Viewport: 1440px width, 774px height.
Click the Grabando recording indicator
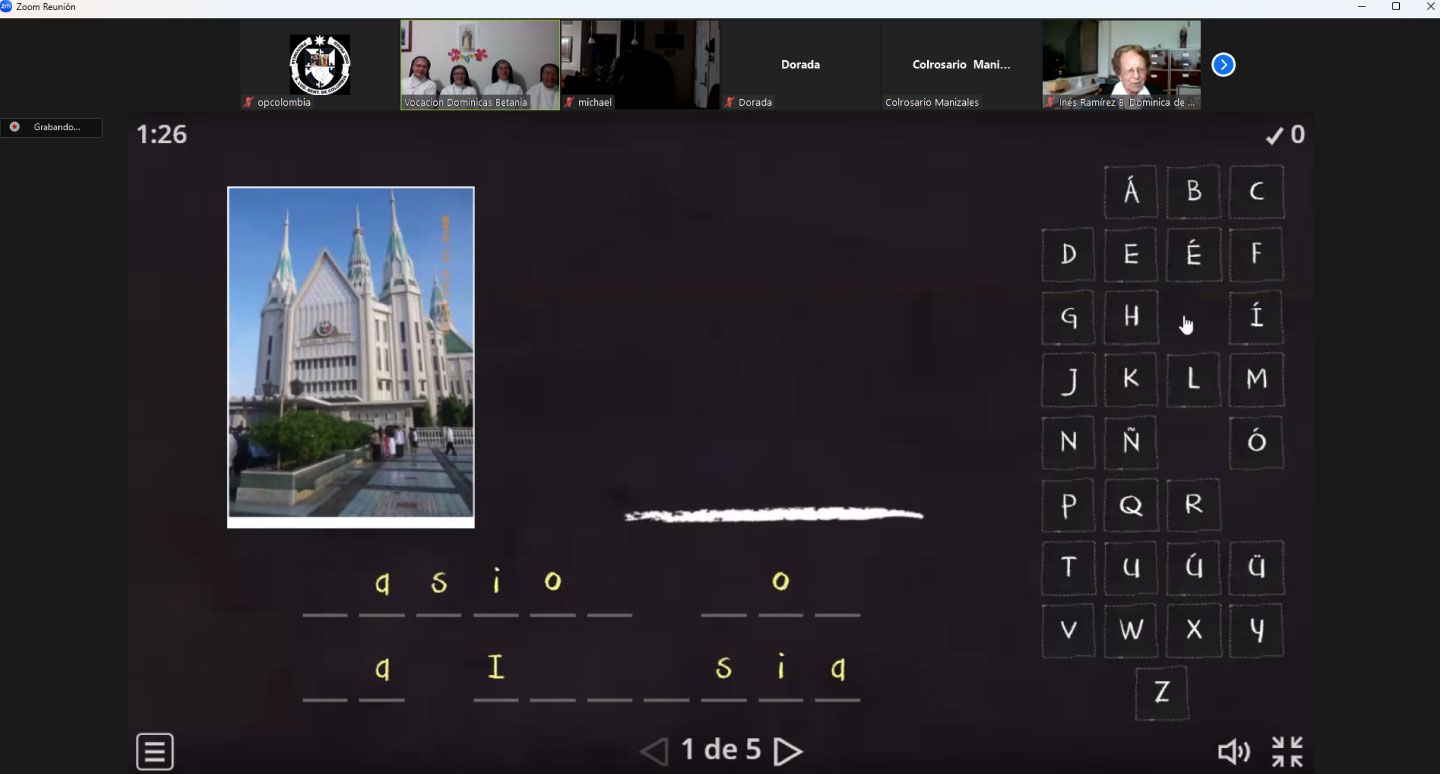51,127
